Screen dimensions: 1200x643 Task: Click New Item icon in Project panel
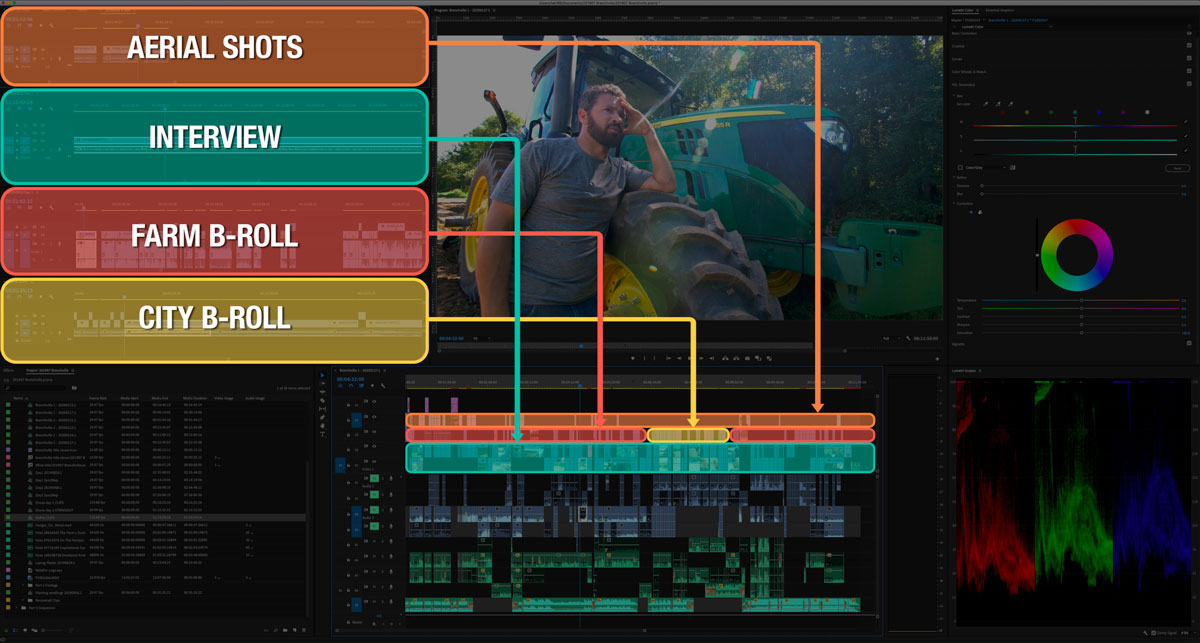coord(294,630)
